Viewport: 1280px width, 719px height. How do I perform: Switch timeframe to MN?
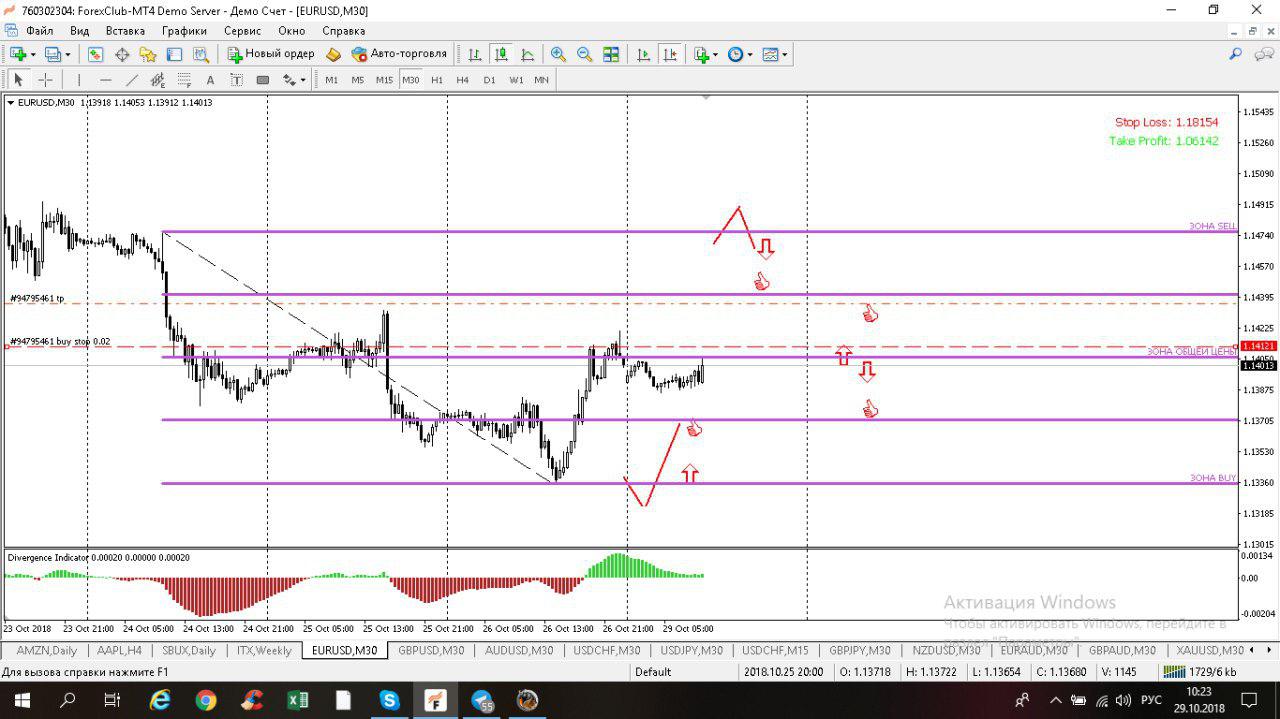(x=541, y=80)
